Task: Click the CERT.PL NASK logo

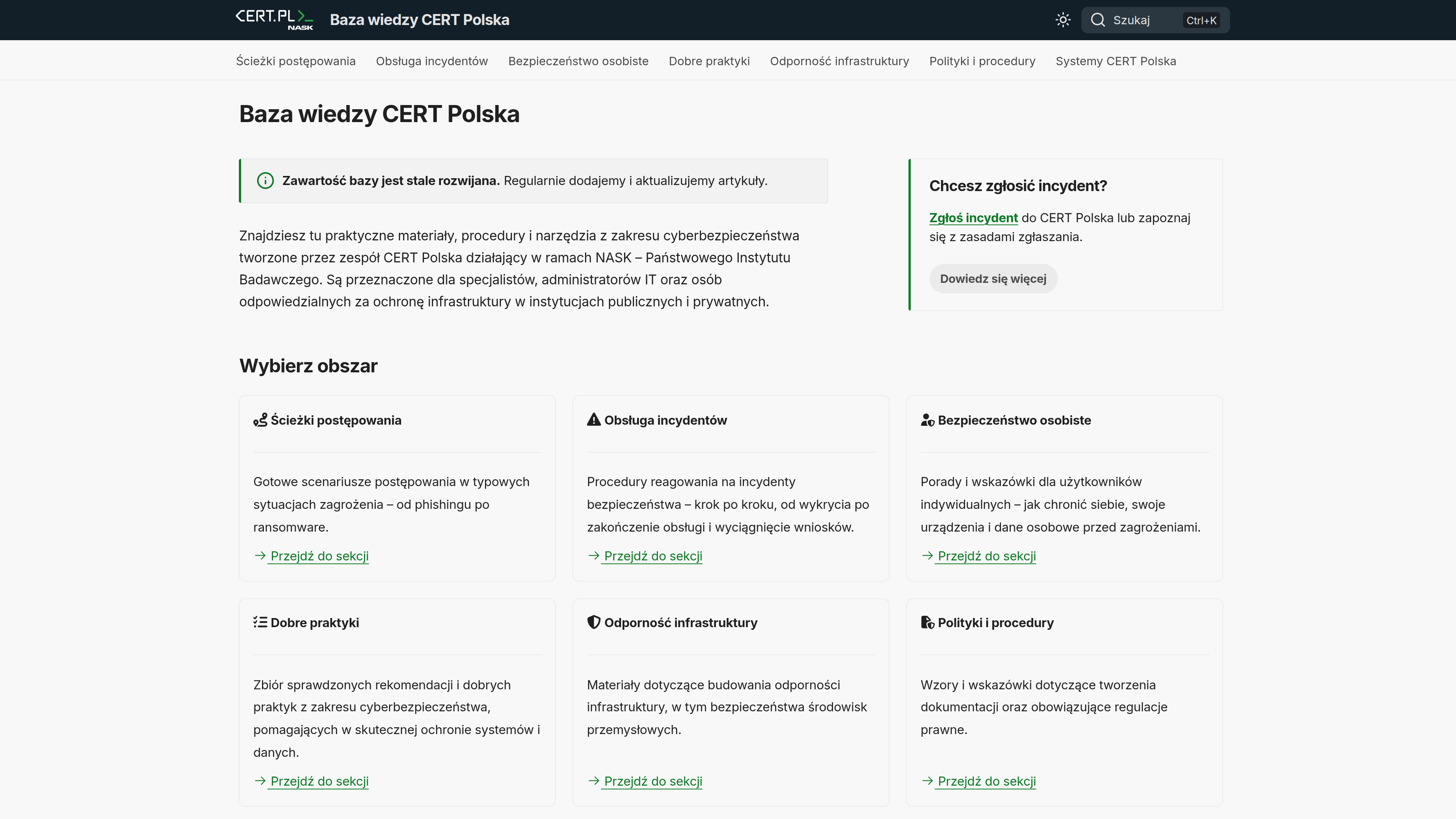Action: [x=274, y=19]
